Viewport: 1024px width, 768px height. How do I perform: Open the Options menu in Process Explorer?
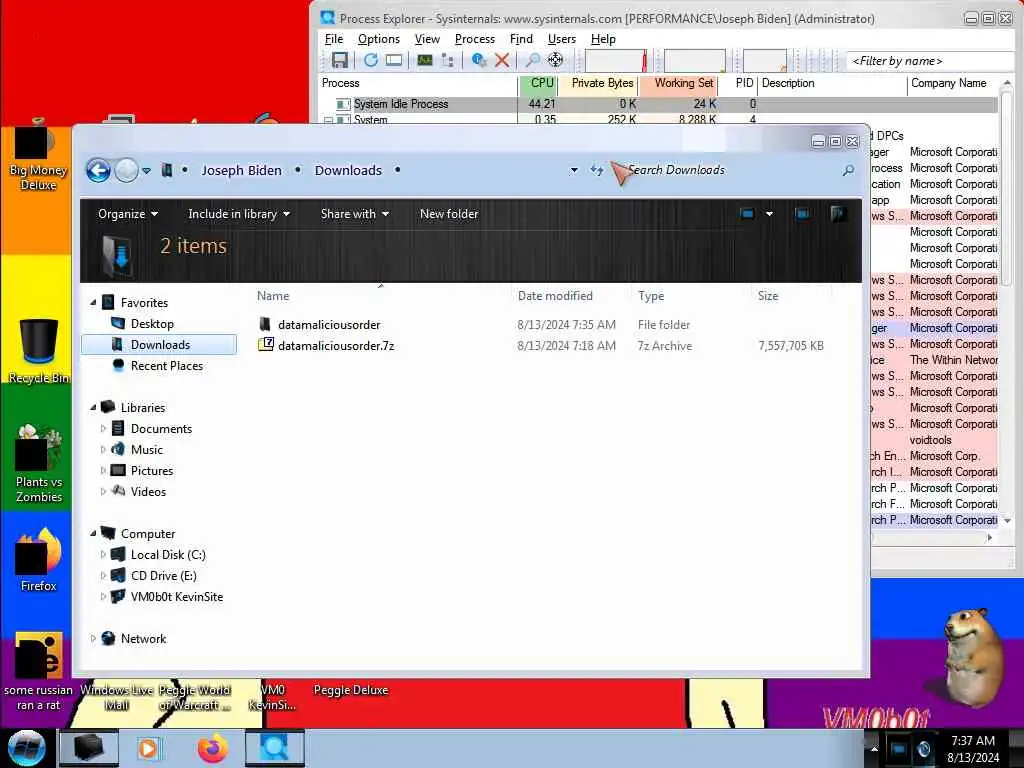(379, 39)
